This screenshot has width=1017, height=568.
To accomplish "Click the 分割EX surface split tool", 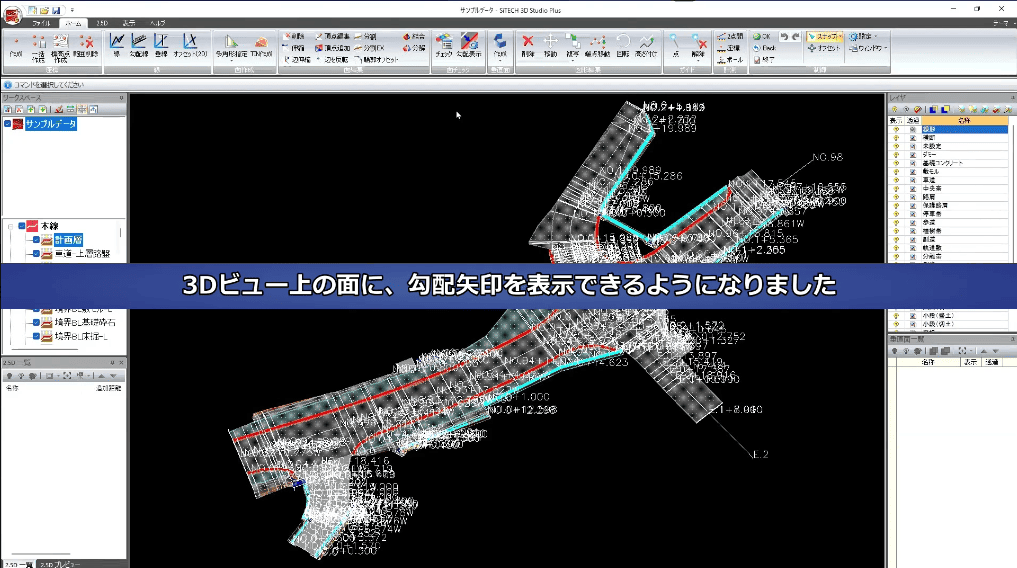I will tap(369, 48).
